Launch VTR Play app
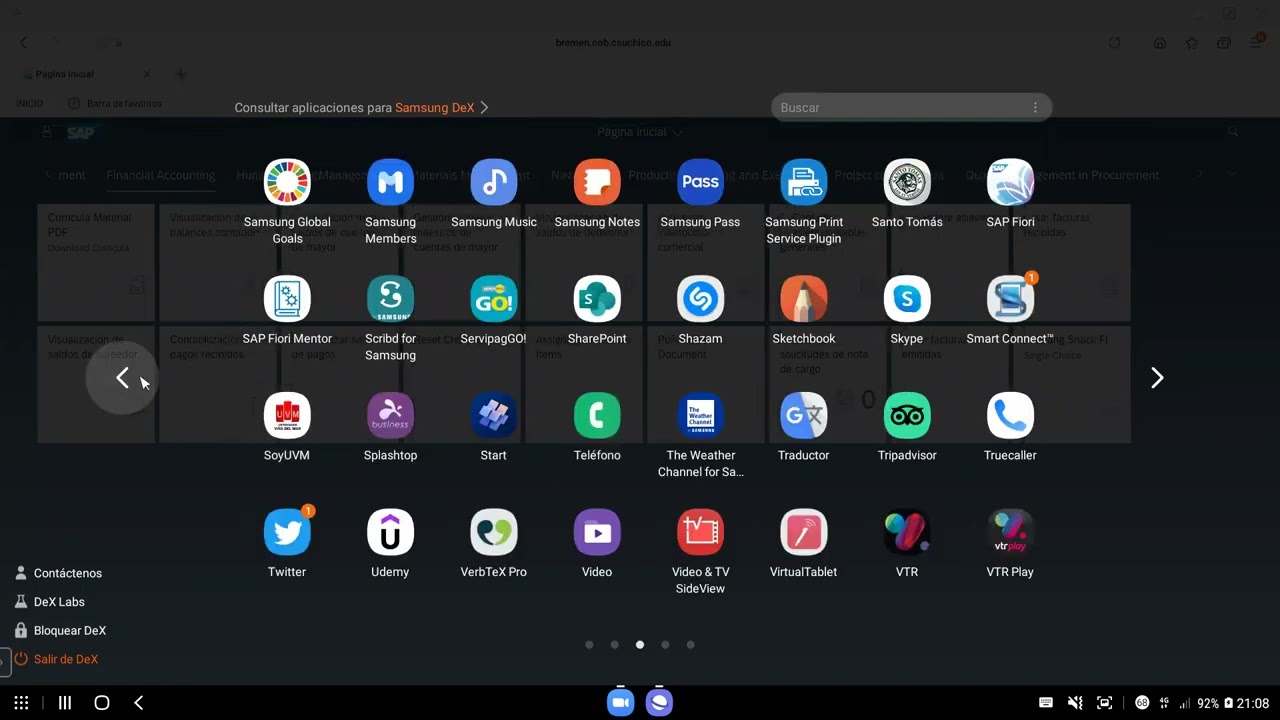The image size is (1280, 720). 1010,533
